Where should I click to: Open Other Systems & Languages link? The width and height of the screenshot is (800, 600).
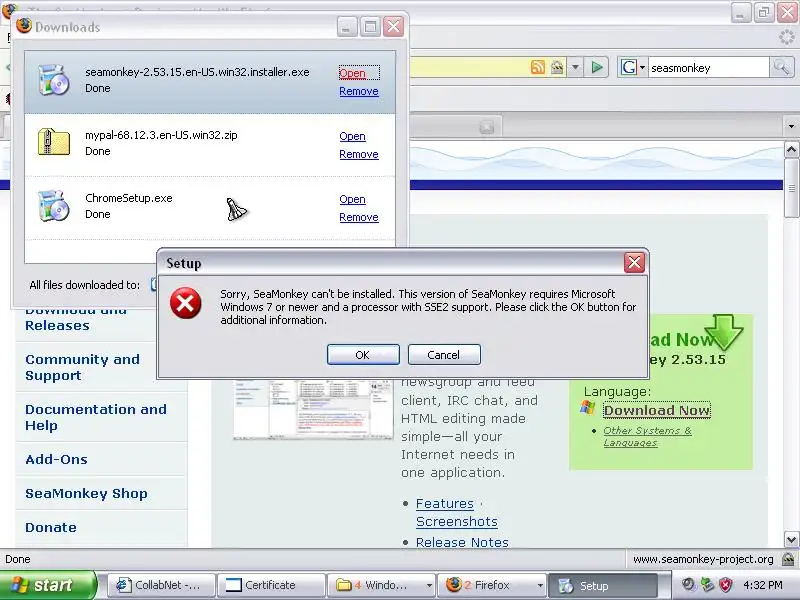click(x=647, y=436)
